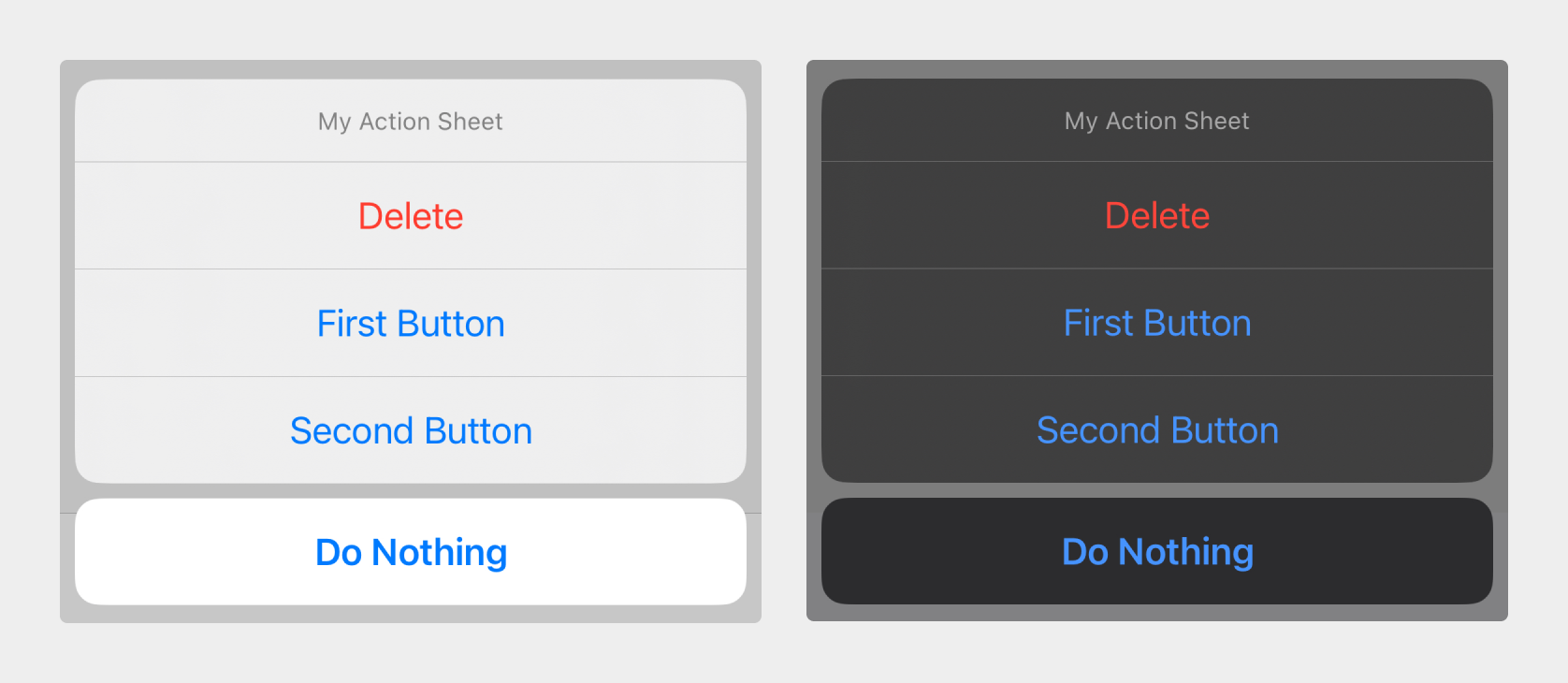Click separator between dark sheet title and Delete
The height and width of the screenshot is (683, 1568).
[x=1157, y=161]
